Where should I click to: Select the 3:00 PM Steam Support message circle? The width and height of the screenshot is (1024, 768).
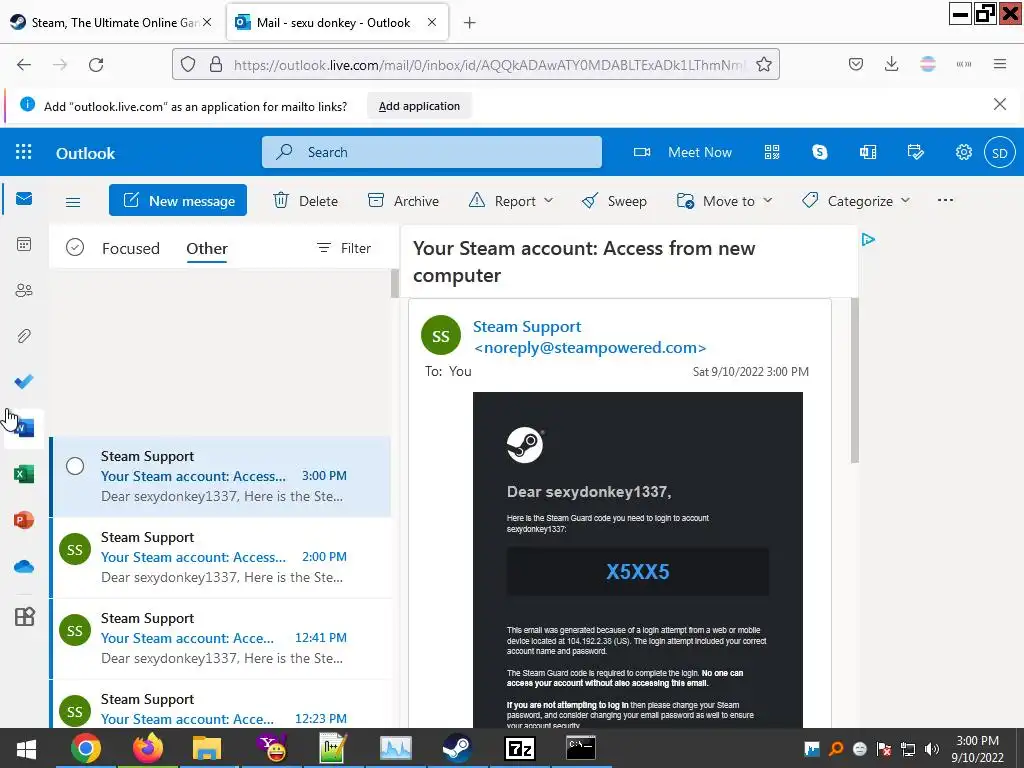click(75, 466)
